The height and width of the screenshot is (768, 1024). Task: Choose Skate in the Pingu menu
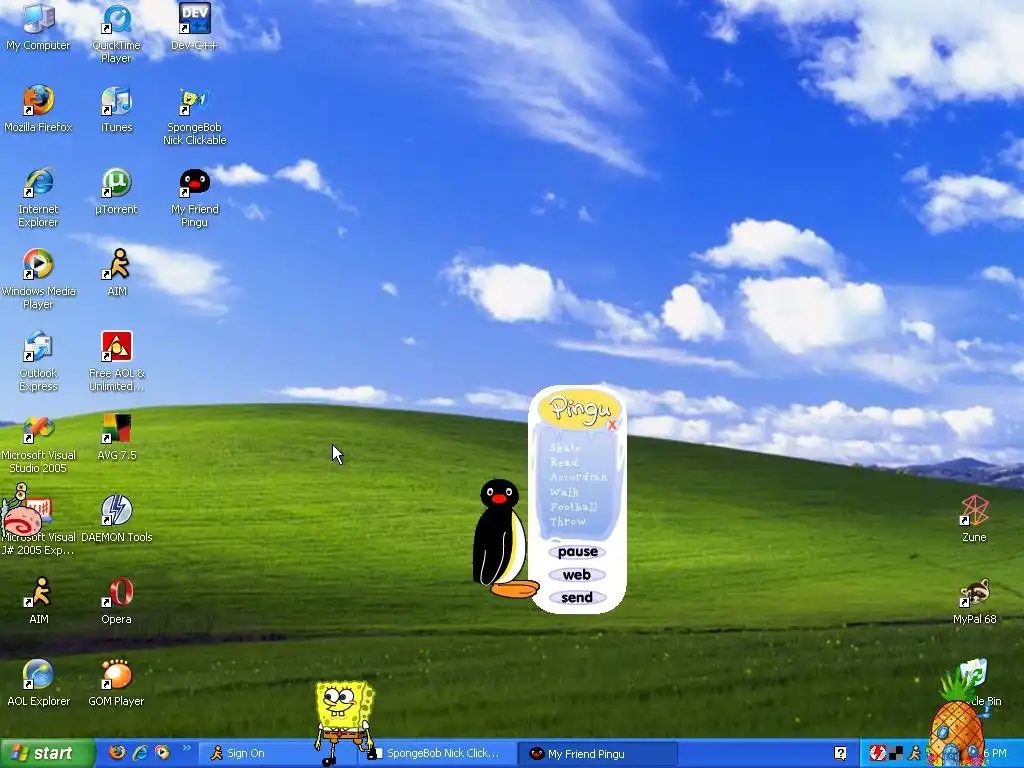tap(565, 448)
